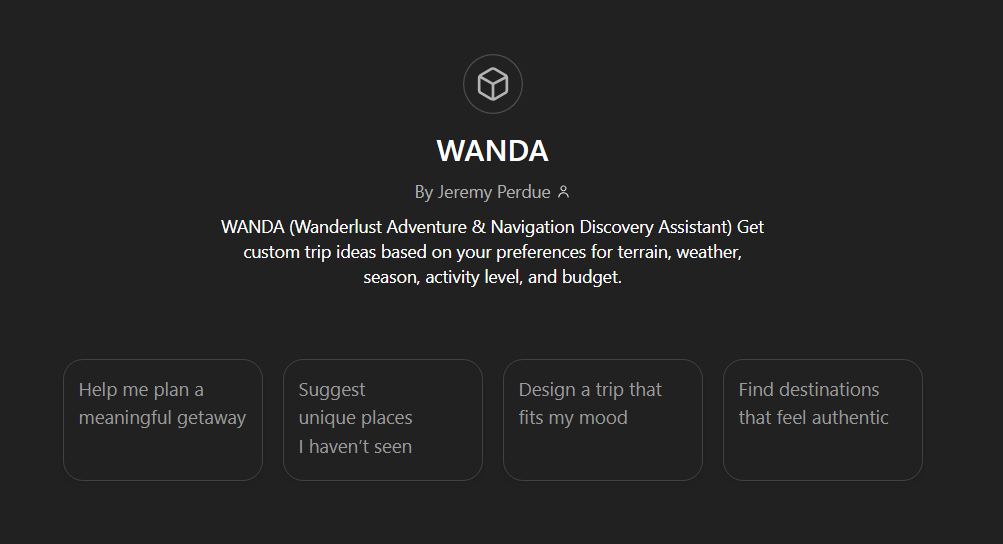
Task: Click the empty lower area of the mood card
Action: click(603, 455)
